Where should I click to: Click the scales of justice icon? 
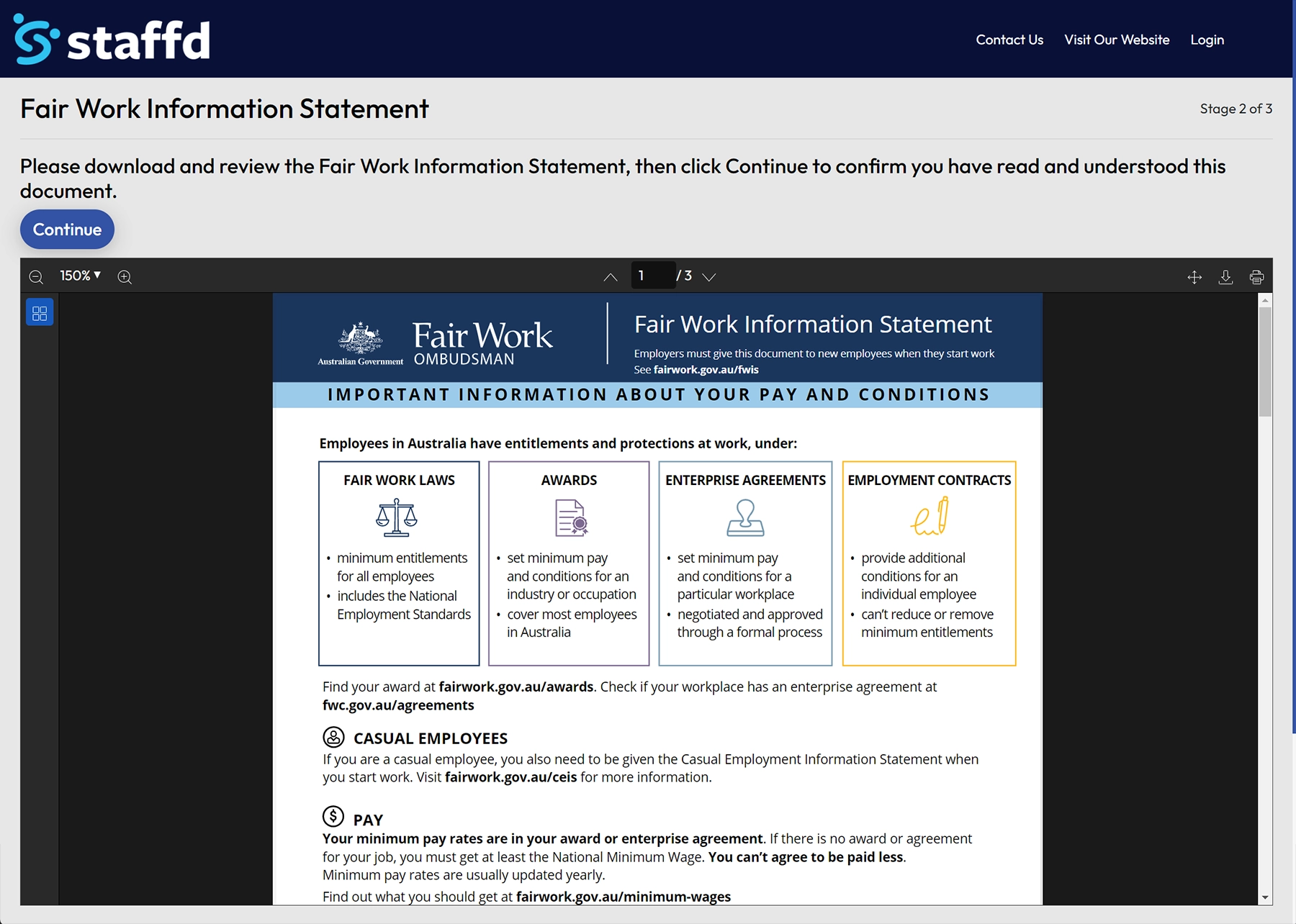397,517
